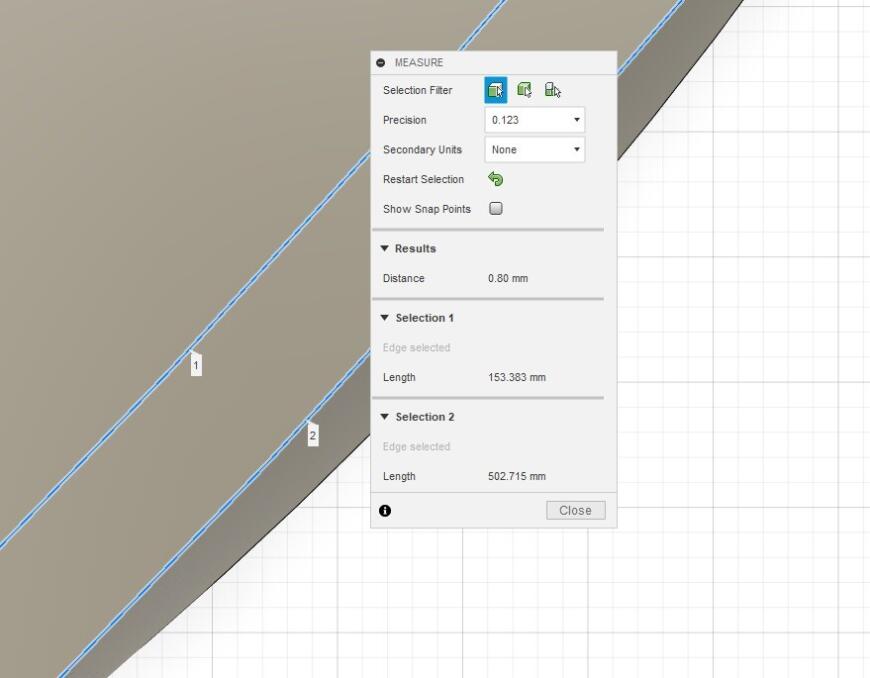Click measurement marker label 1
The image size is (870, 678).
196,365
